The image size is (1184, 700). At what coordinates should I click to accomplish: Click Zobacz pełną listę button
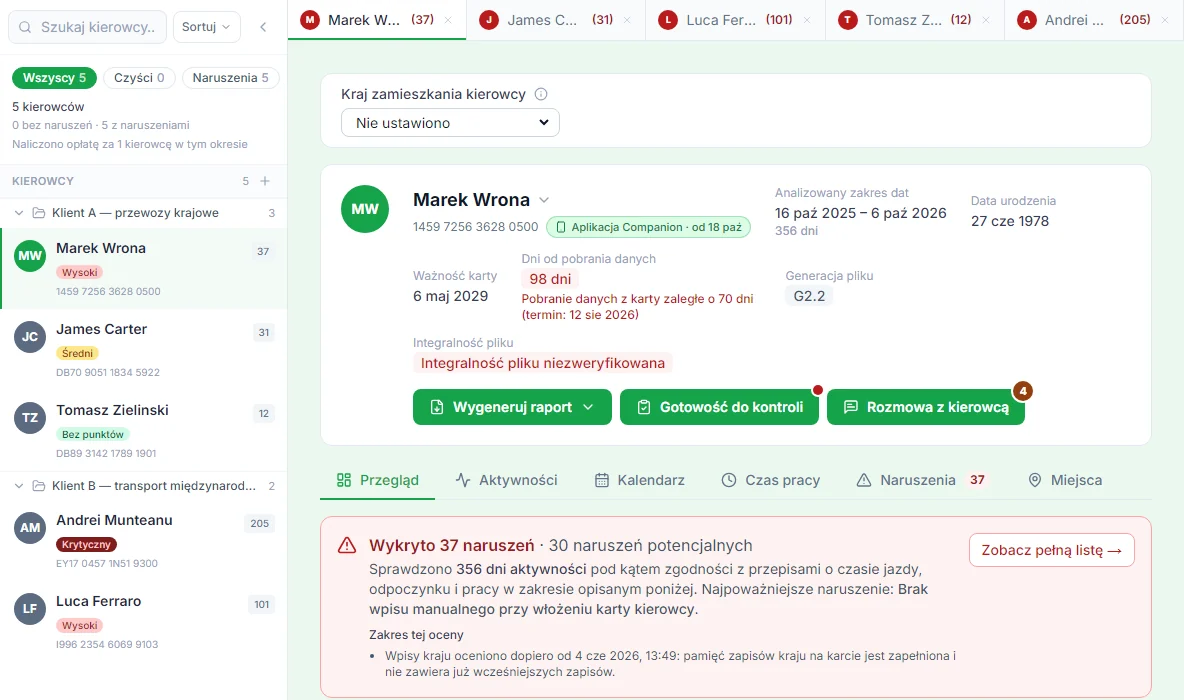pyautogui.click(x=1051, y=550)
